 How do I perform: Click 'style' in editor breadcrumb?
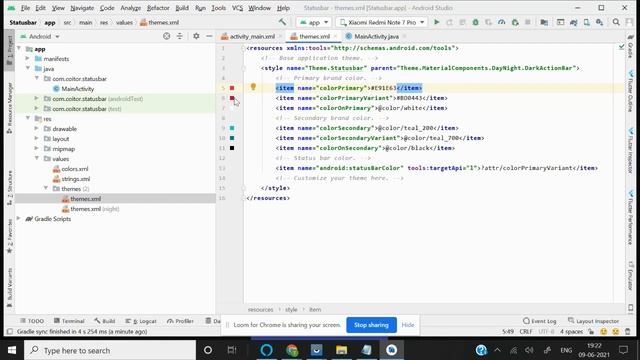(291, 309)
